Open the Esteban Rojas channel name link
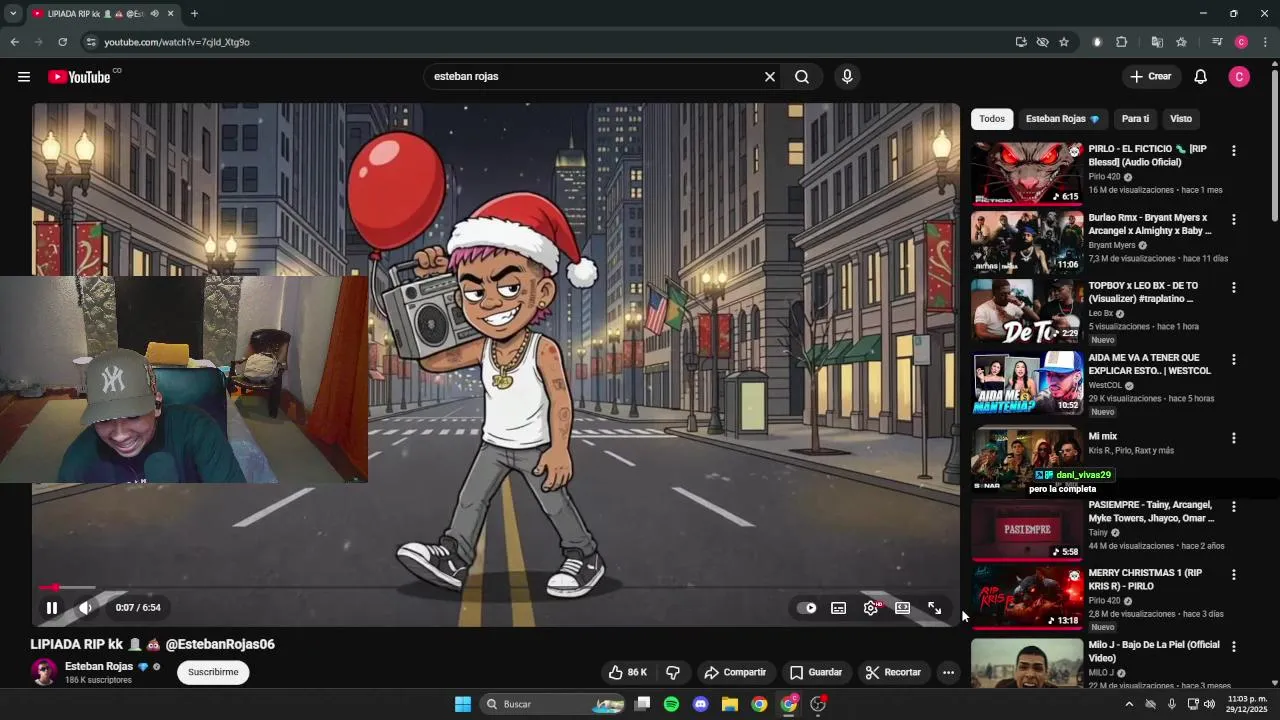1280x720 pixels. 99,667
